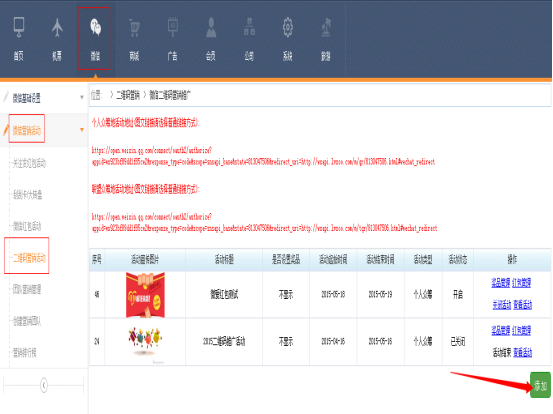Select the AD billboard advertising icon
553x414 pixels.
coord(172,27)
